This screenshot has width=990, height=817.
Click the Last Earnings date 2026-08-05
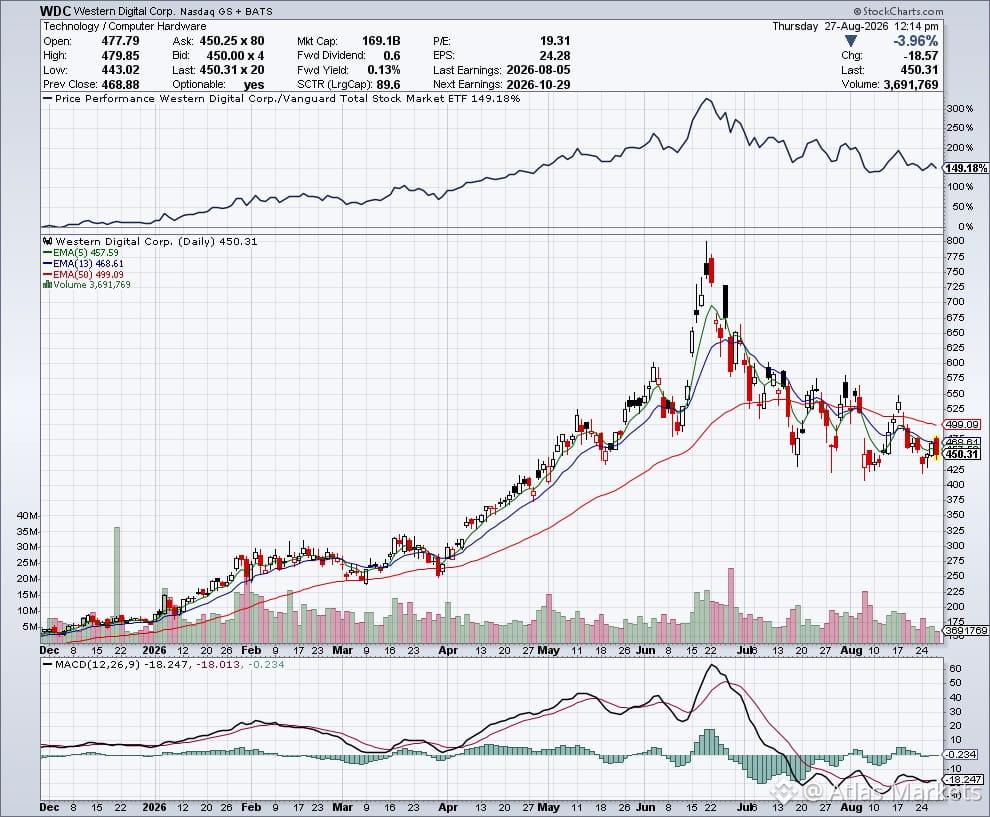[538, 70]
